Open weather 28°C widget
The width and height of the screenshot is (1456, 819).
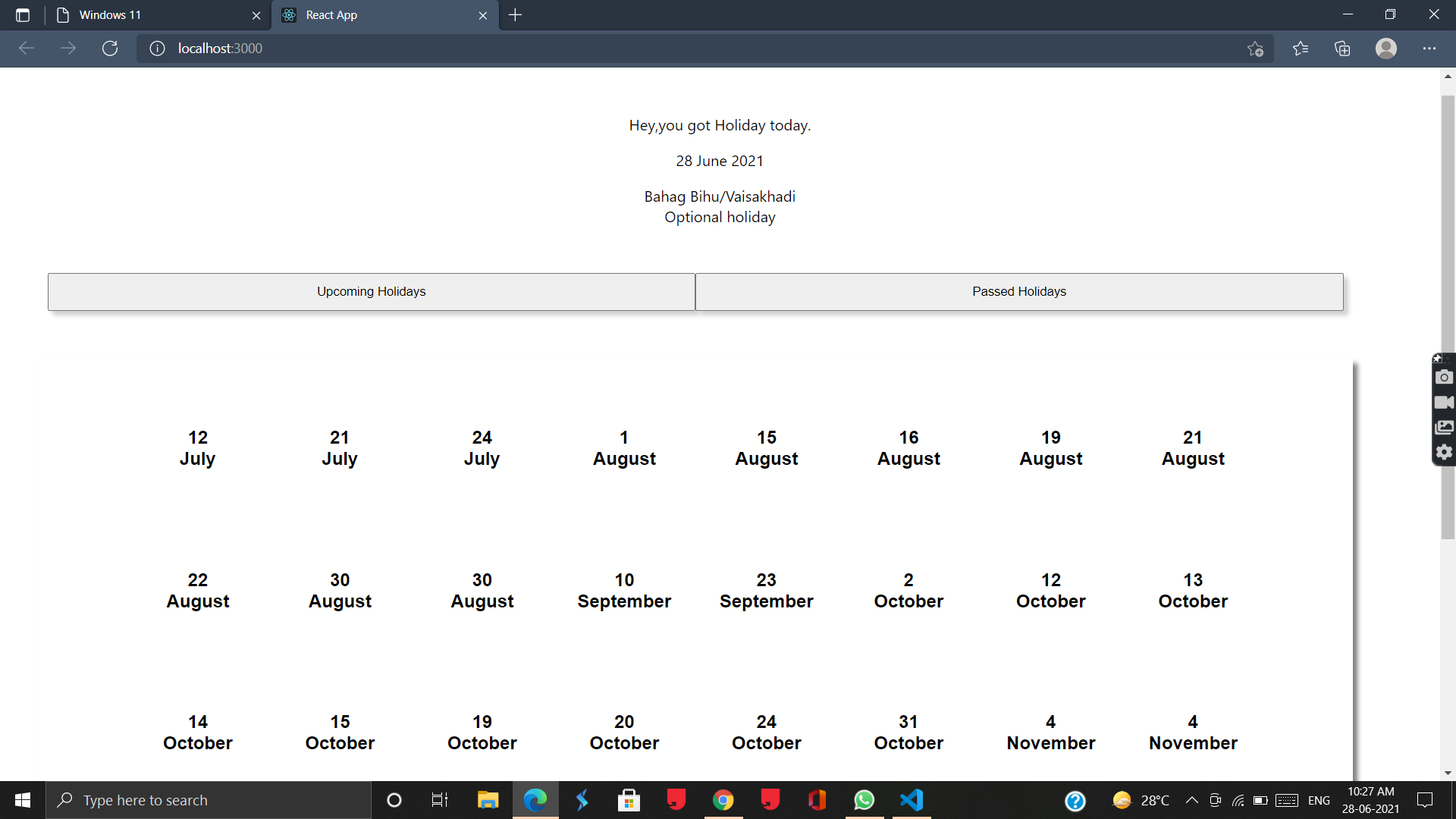(1141, 800)
